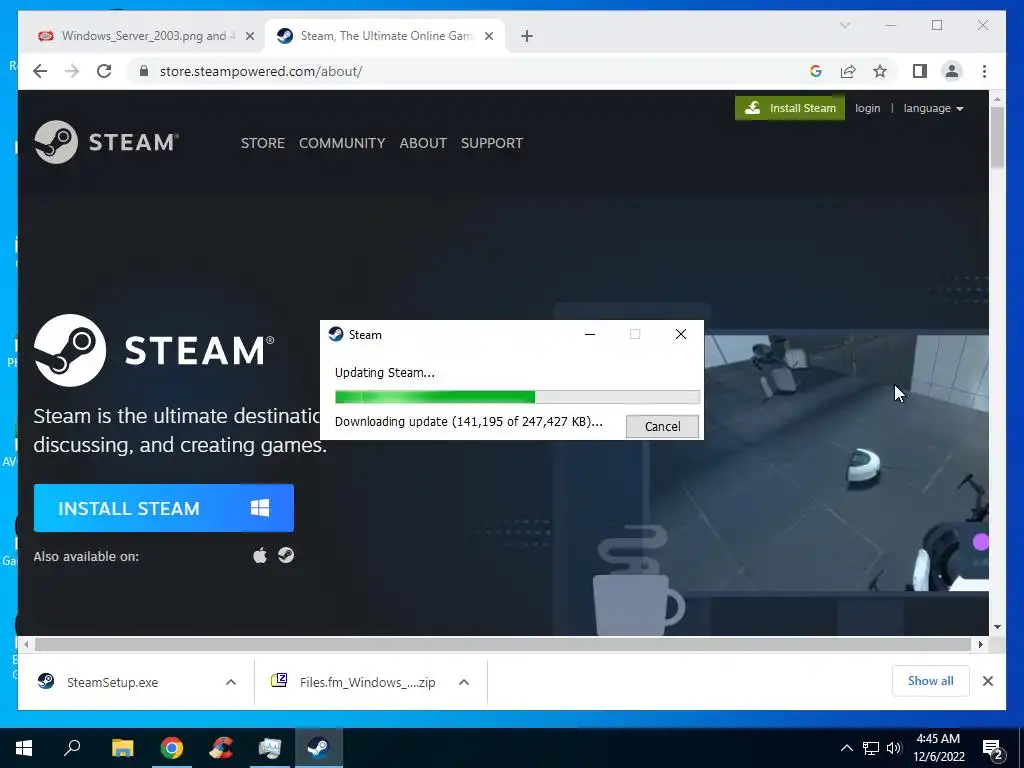Expand the language dropdown
The image size is (1024, 768).
click(x=933, y=108)
